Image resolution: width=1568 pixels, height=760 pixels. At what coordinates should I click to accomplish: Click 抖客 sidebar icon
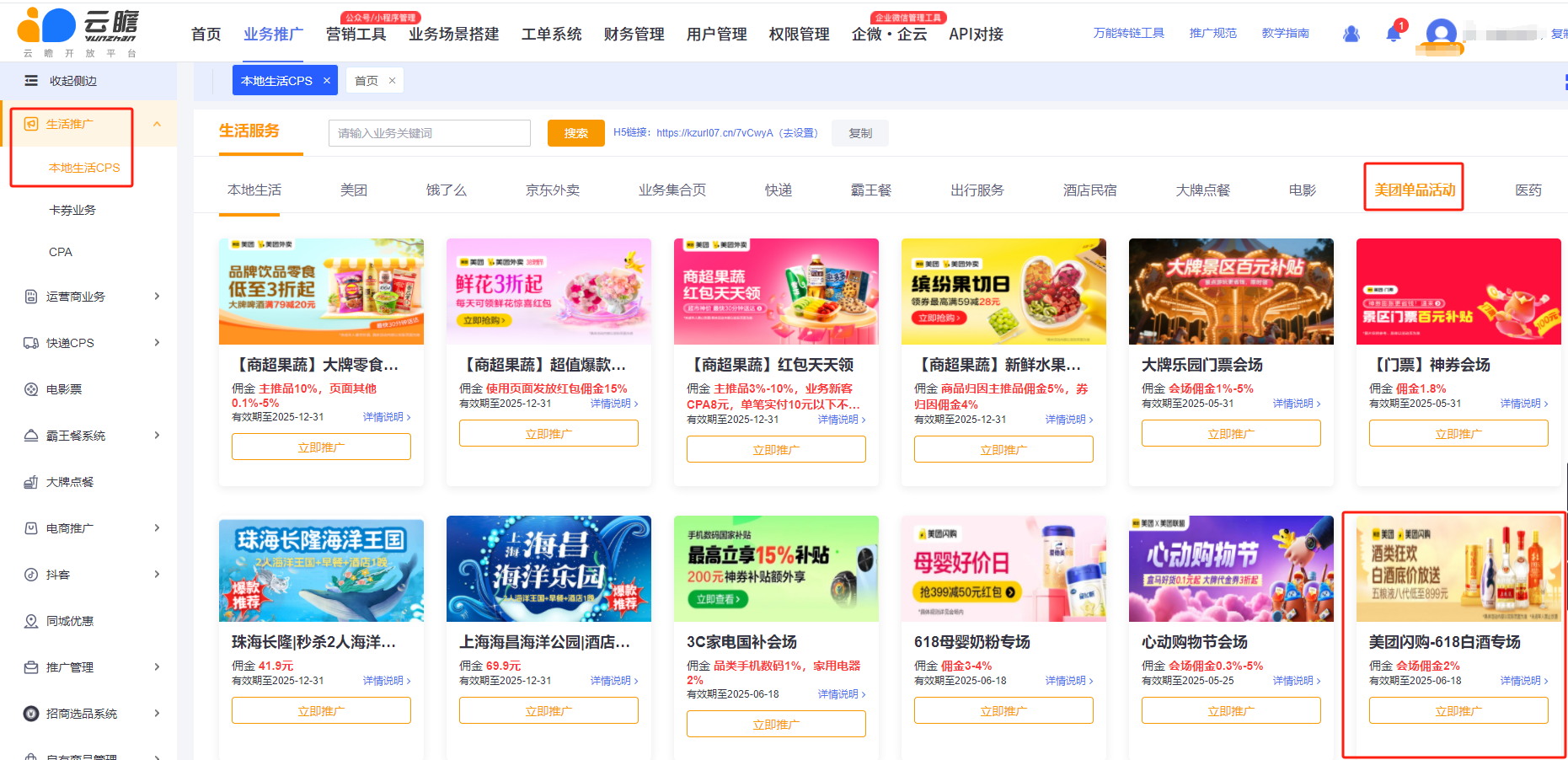pyautogui.click(x=31, y=575)
